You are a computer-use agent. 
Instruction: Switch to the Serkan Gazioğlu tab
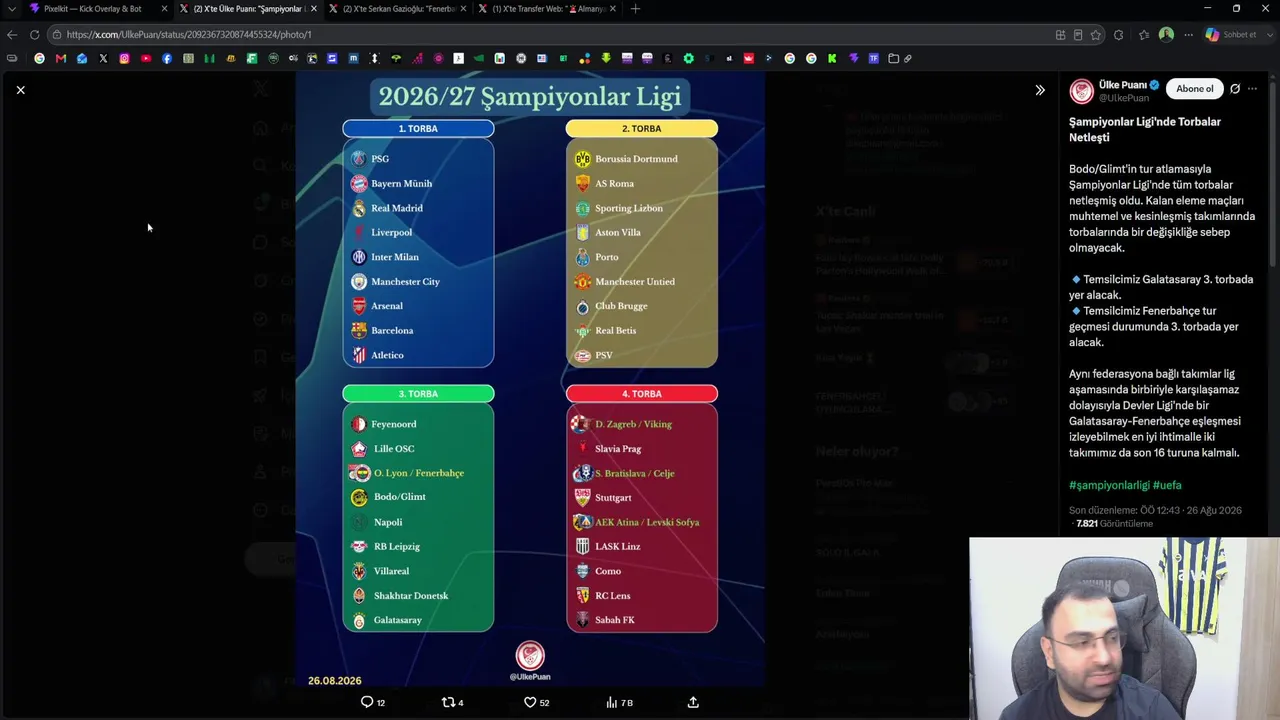click(x=398, y=9)
